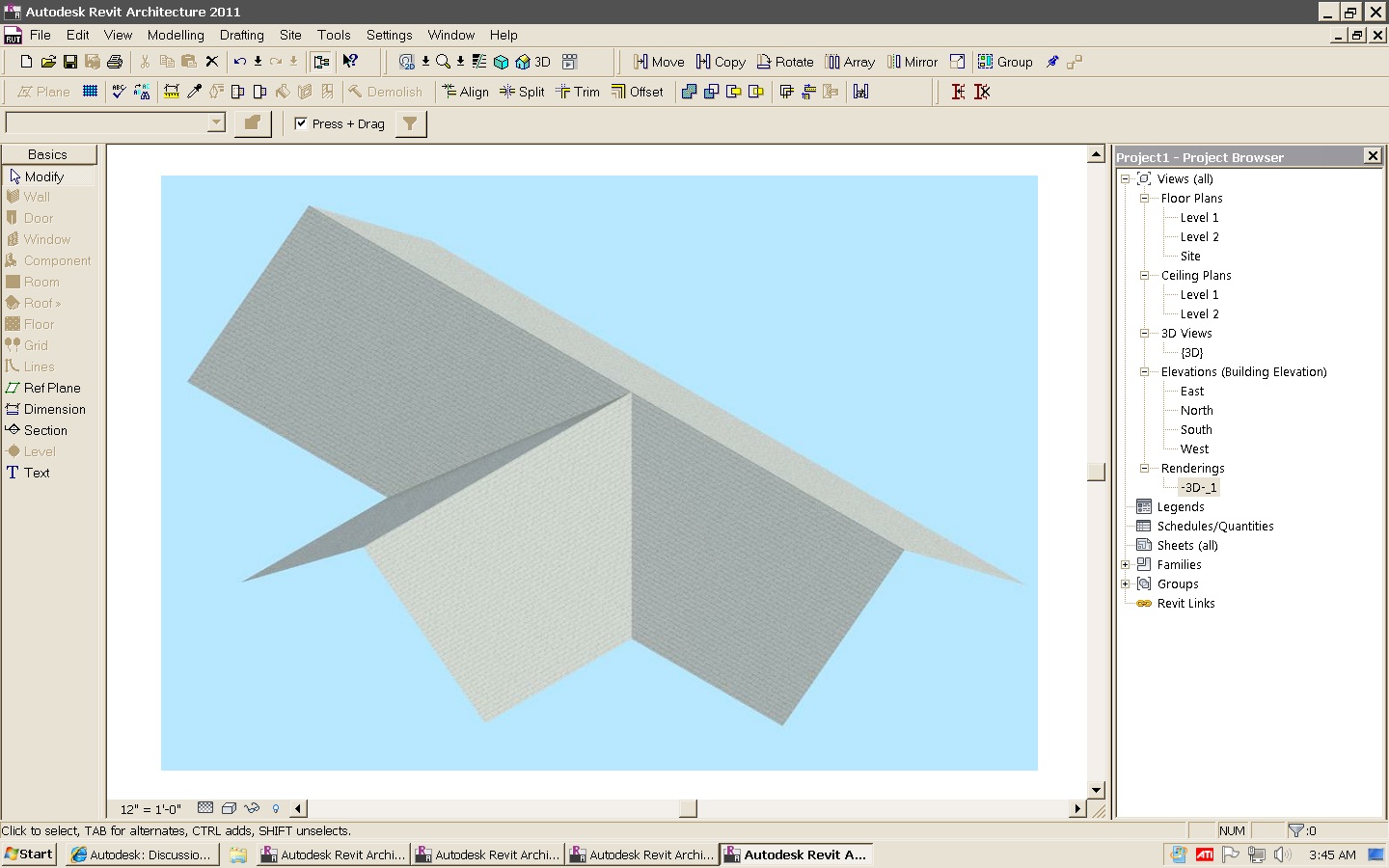Click the Save floppy disk icon
The width and height of the screenshot is (1389, 868).
(x=70, y=62)
